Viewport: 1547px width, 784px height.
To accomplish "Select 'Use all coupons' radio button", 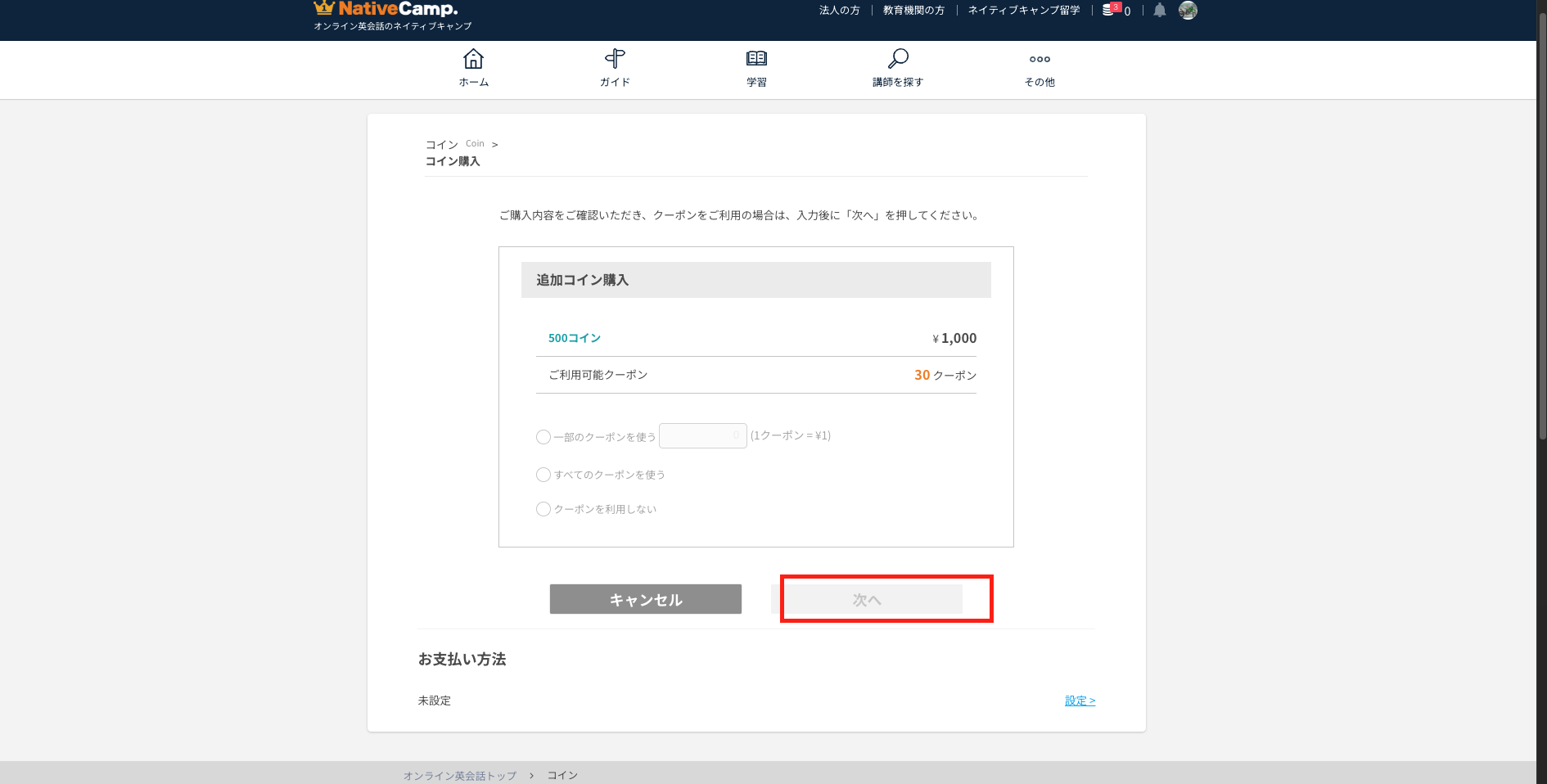I will point(543,475).
